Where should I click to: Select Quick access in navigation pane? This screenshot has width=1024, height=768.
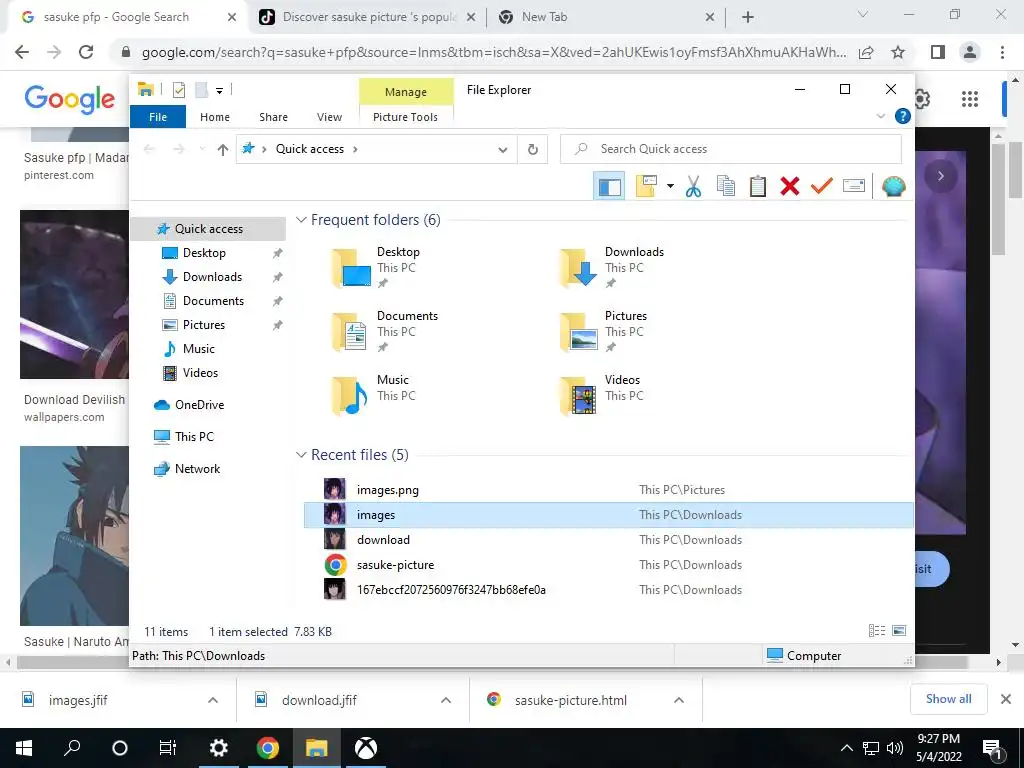click(208, 229)
